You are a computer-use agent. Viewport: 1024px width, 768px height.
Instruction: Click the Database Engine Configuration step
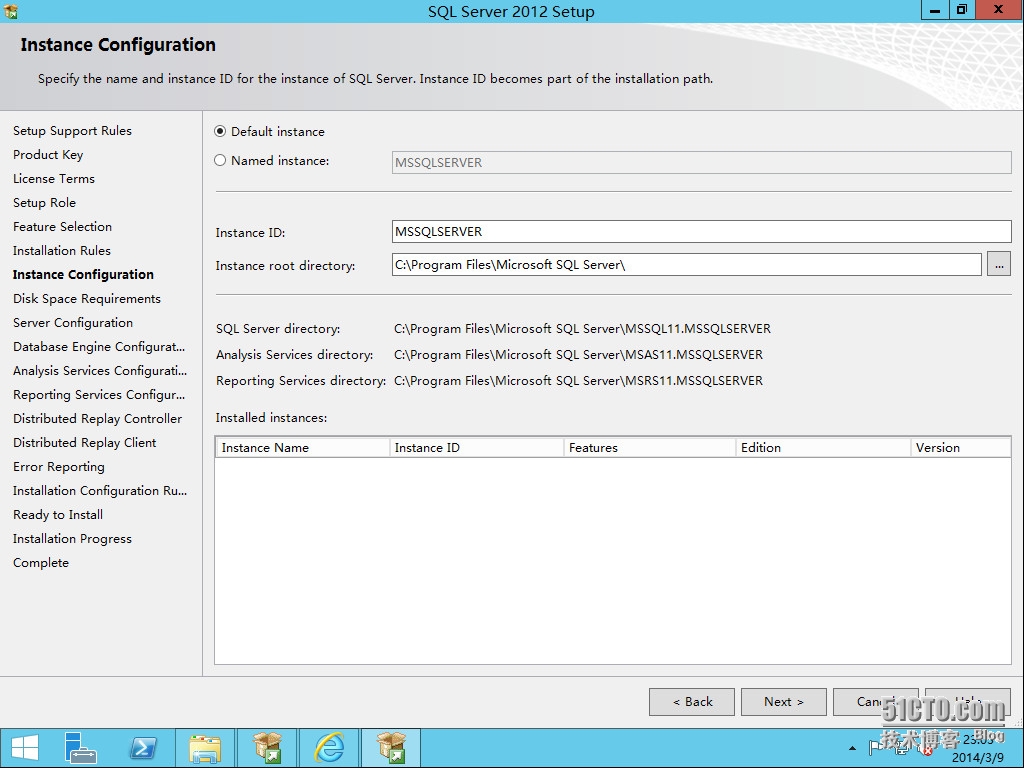(x=99, y=347)
